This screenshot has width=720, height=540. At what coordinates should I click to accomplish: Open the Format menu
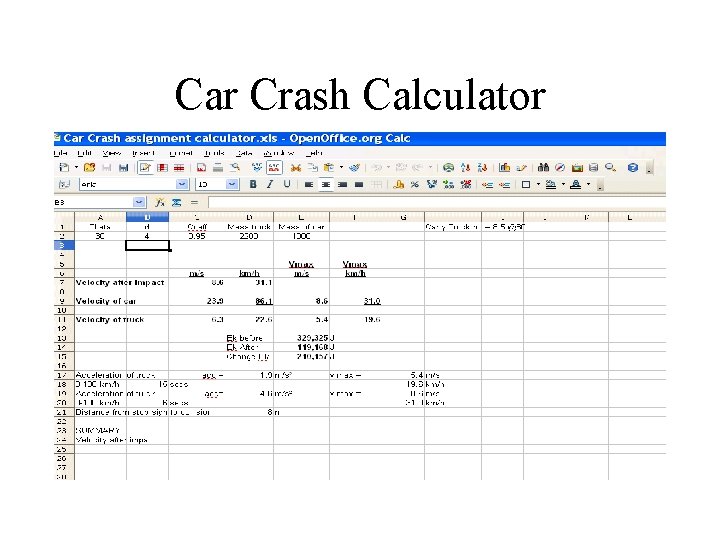(x=180, y=153)
